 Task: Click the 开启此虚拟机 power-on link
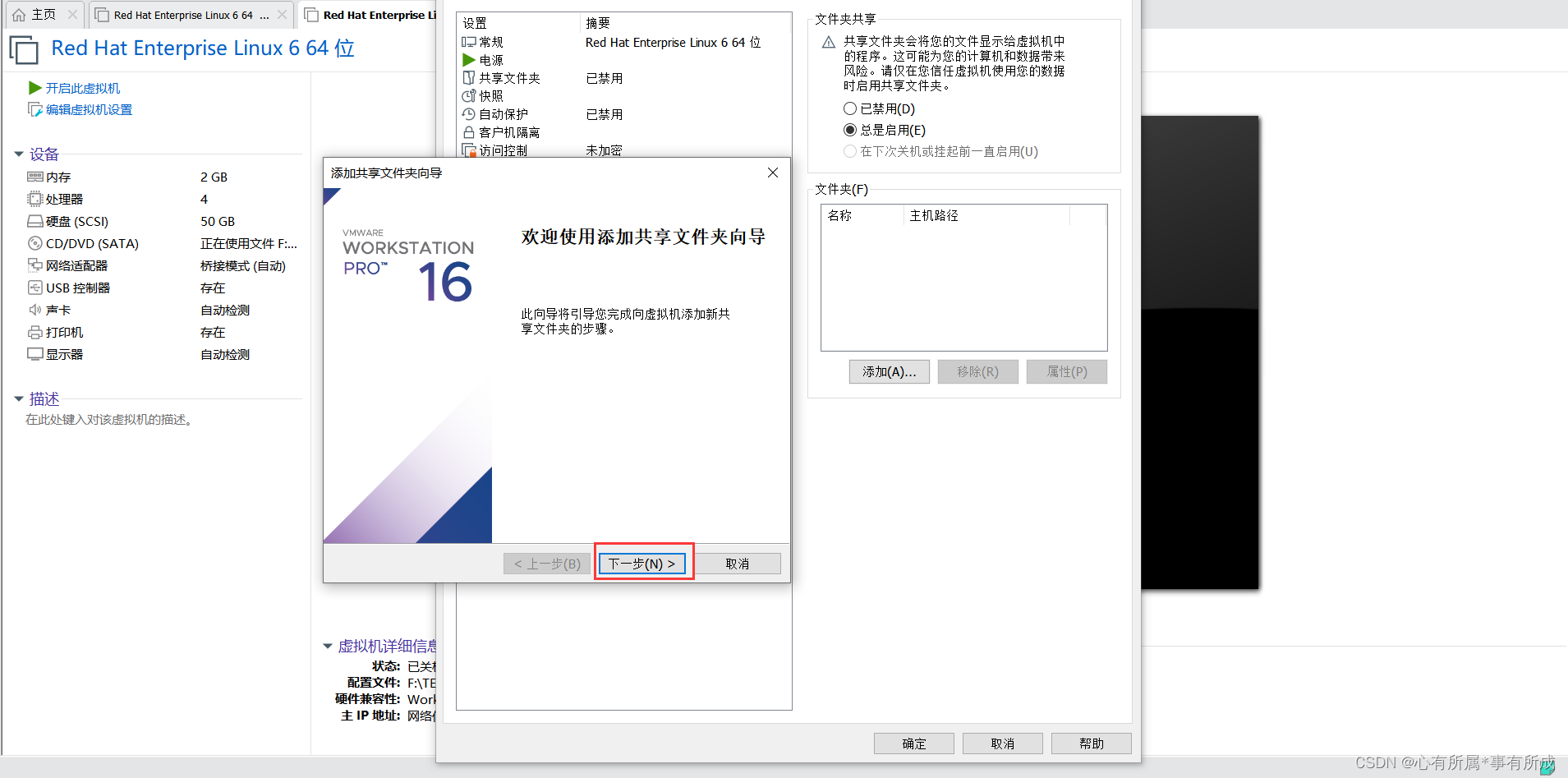[x=83, y=88]
